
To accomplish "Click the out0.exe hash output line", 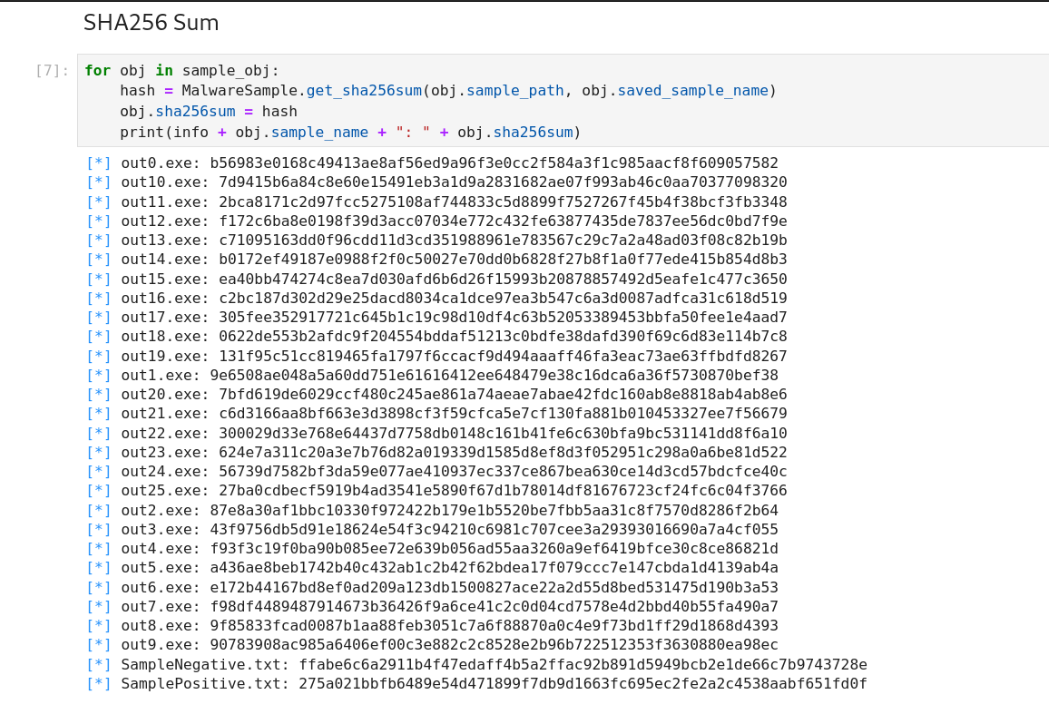I will (432, 163).
